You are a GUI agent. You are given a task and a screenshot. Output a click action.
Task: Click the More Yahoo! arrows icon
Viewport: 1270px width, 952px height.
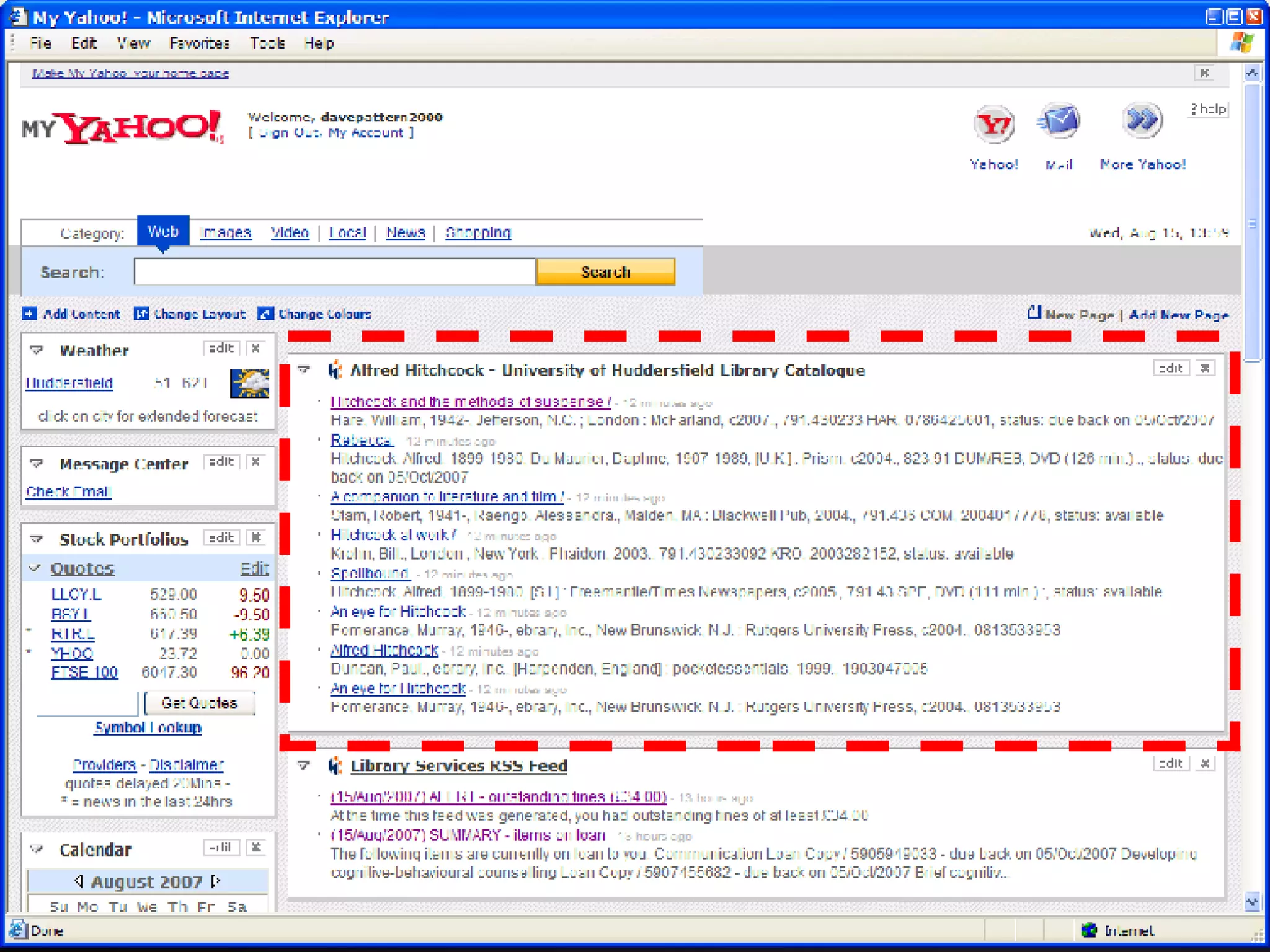[1142, 120]
